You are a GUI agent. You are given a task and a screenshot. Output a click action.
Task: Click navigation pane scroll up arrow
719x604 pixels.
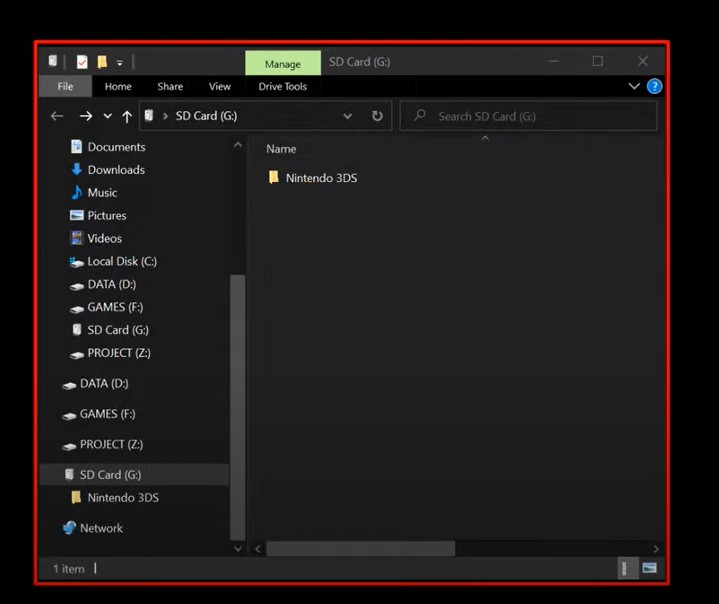238,145
